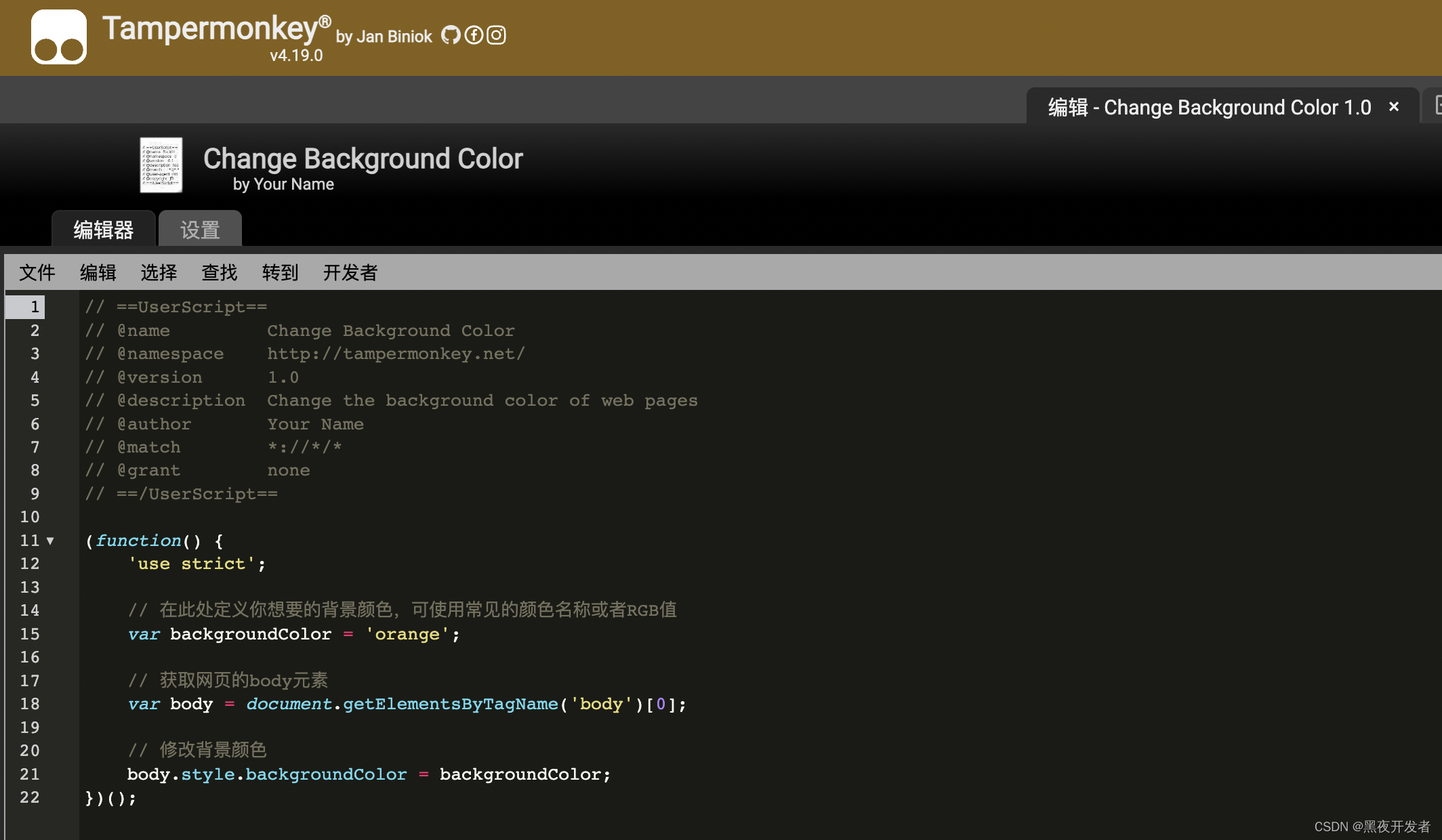The height and width of the screenshot is (840, 1442).
Task: Click 'getElementsByTagName' in line 18
Action: [x=451, y=704]
